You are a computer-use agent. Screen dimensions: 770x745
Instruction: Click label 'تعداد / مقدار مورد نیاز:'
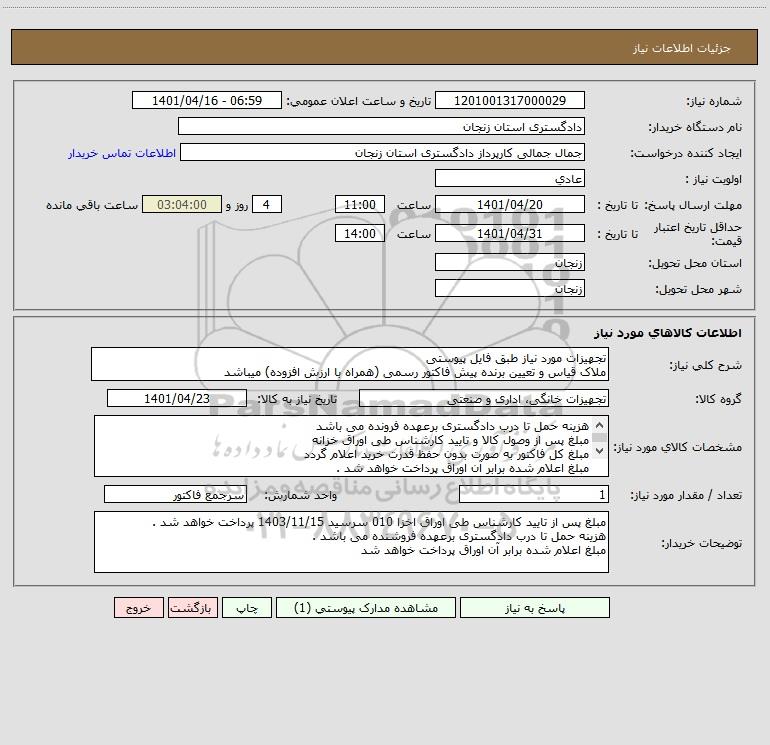(686, 495)
